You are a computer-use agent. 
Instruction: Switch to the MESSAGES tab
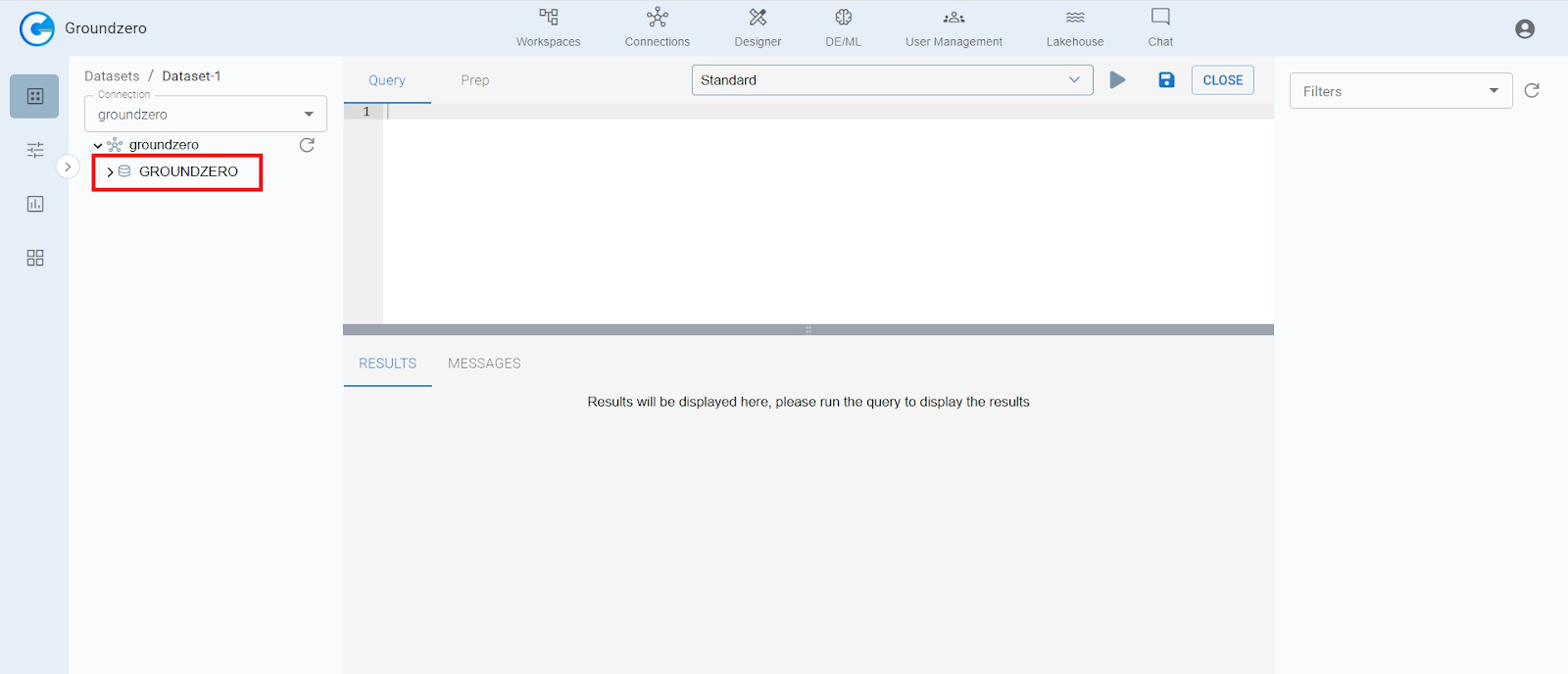tap(484, 363)
